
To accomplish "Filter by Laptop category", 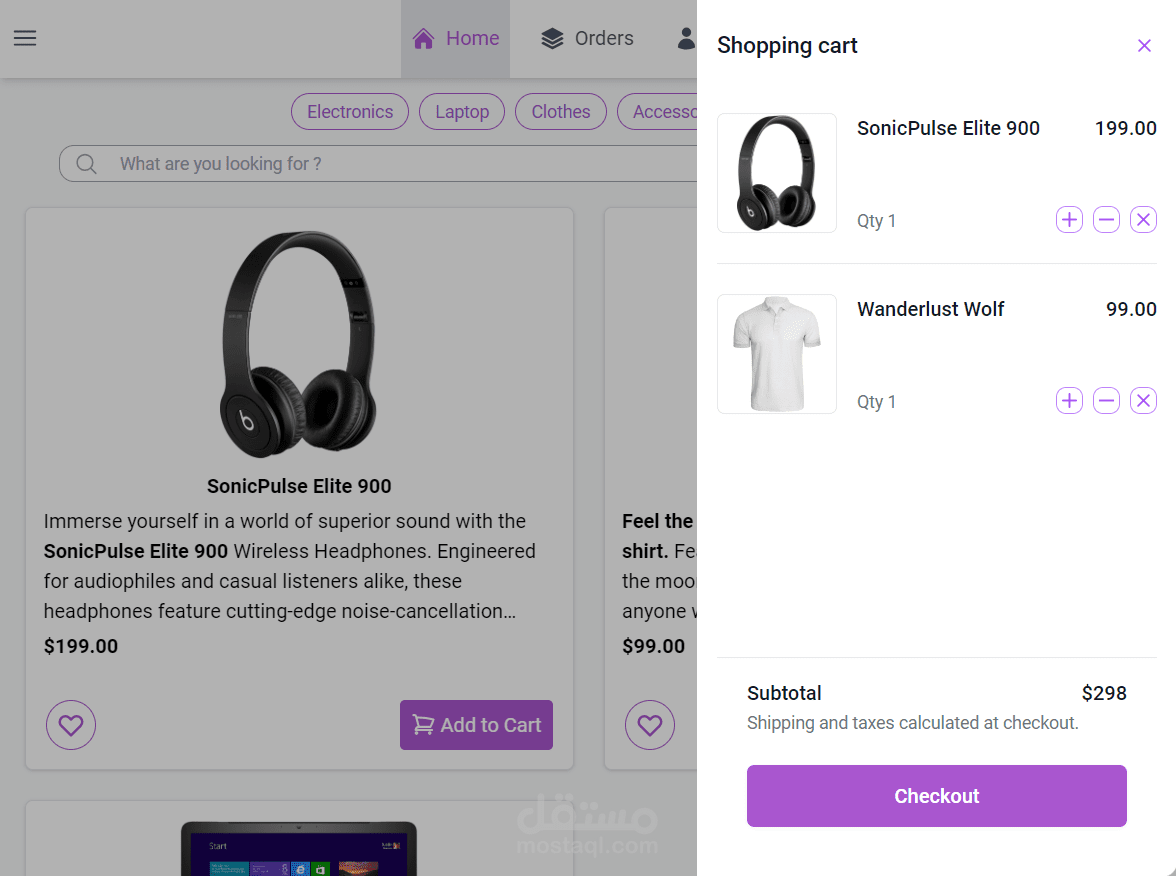I will 462,112.
